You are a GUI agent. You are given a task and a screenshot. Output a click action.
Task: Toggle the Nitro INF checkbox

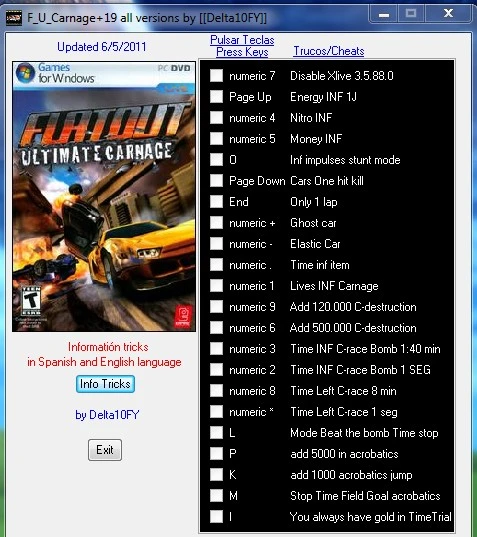(x=216, y=118)
